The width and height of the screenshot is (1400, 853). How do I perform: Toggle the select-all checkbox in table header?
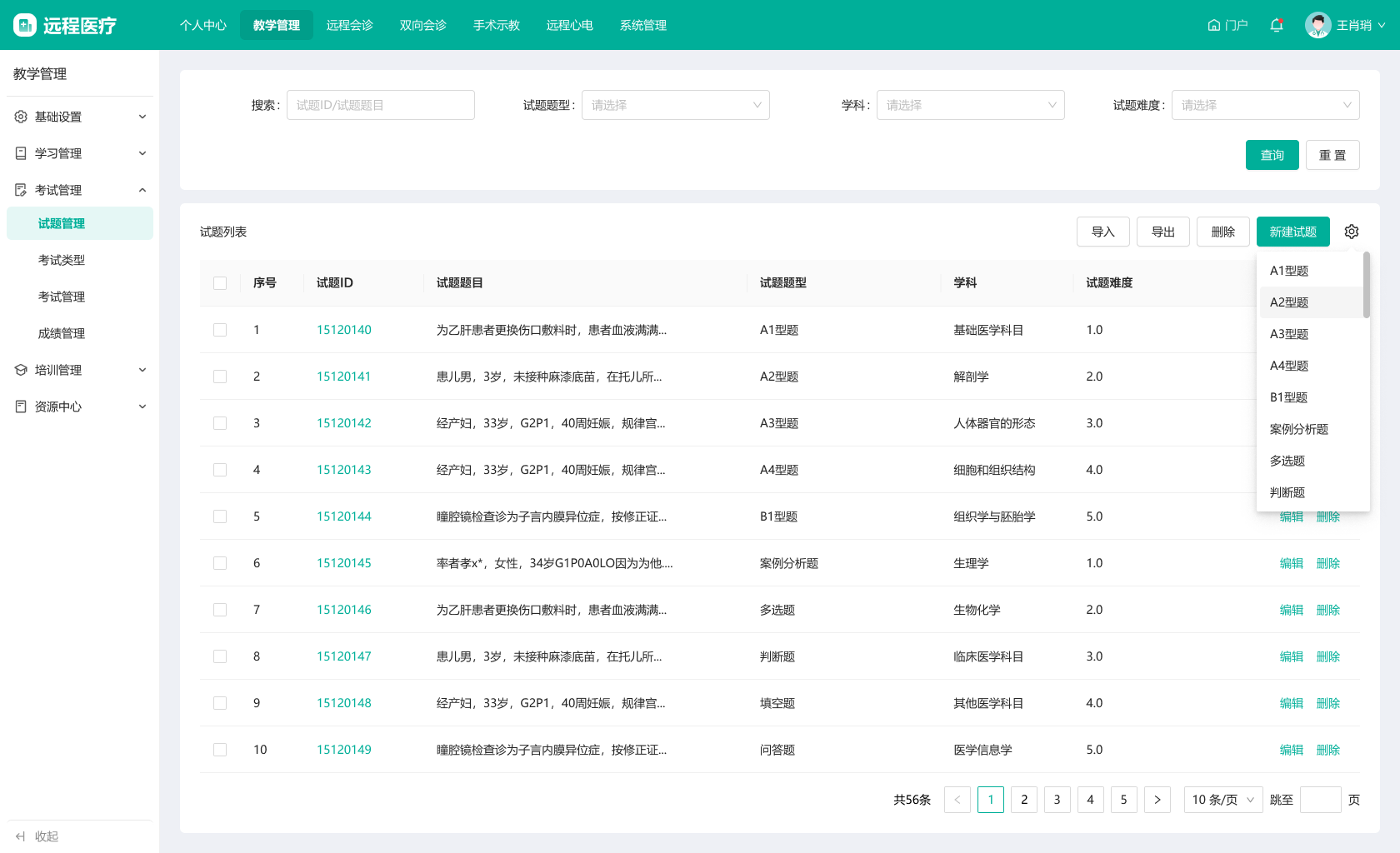(220, 283)
